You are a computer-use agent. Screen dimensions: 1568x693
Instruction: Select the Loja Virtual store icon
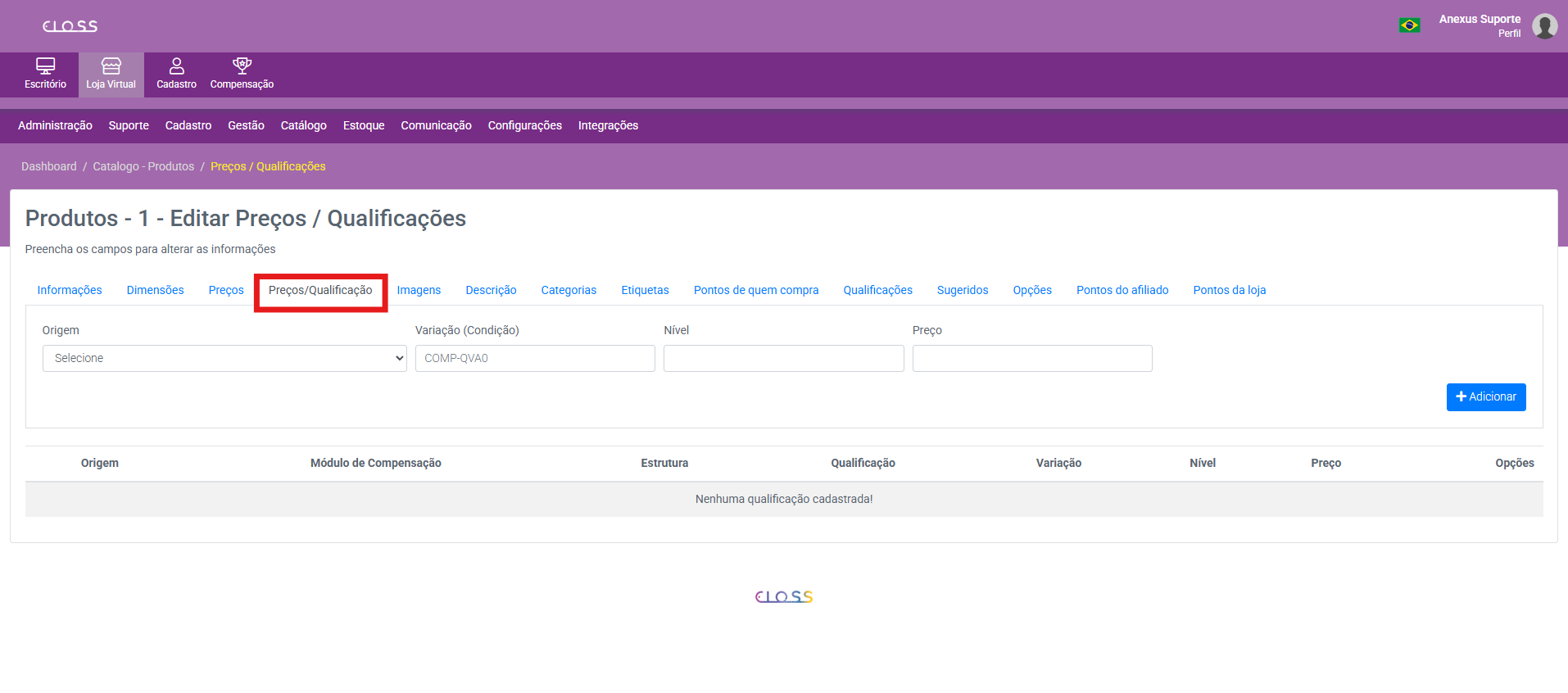(111, 66)
